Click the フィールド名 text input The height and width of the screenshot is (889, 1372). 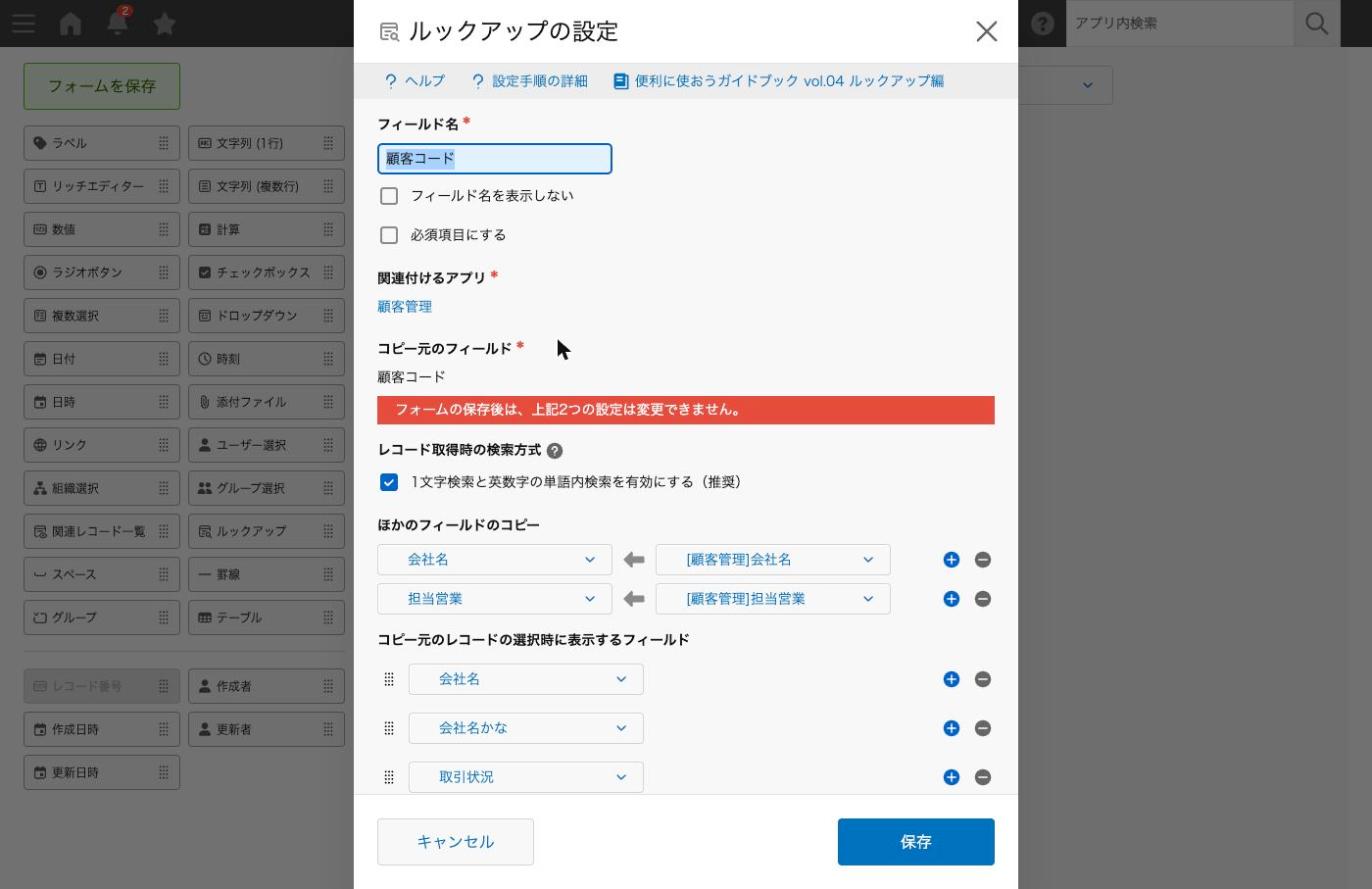pos(495,159)
